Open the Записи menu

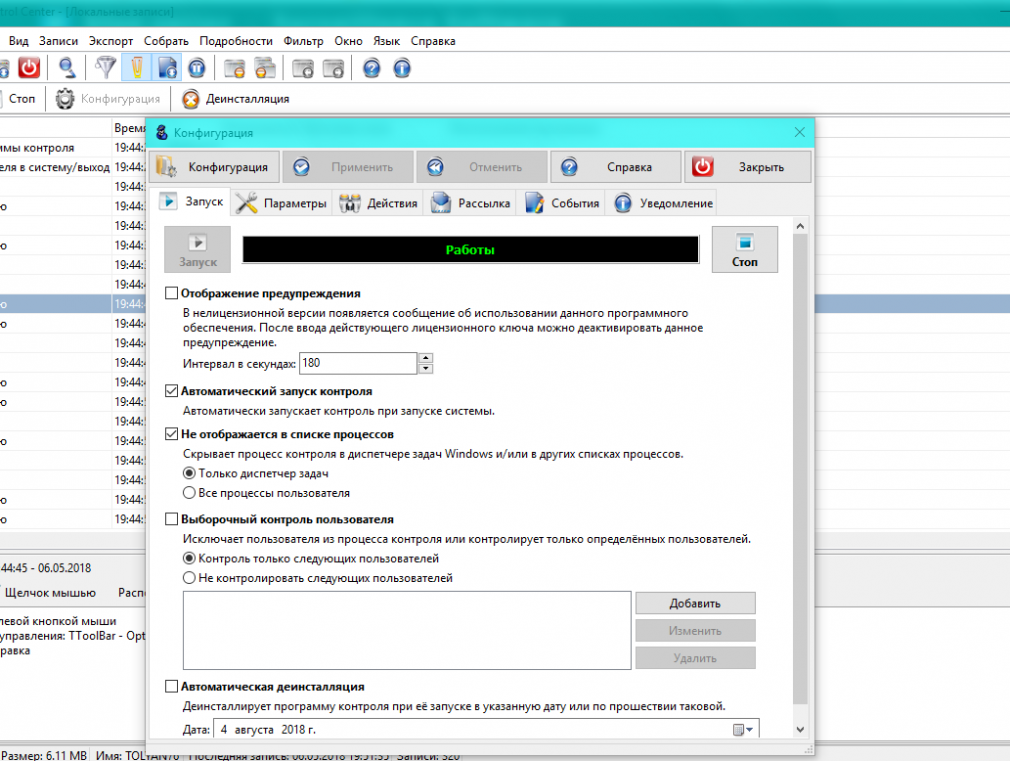(x=59, y=41)
